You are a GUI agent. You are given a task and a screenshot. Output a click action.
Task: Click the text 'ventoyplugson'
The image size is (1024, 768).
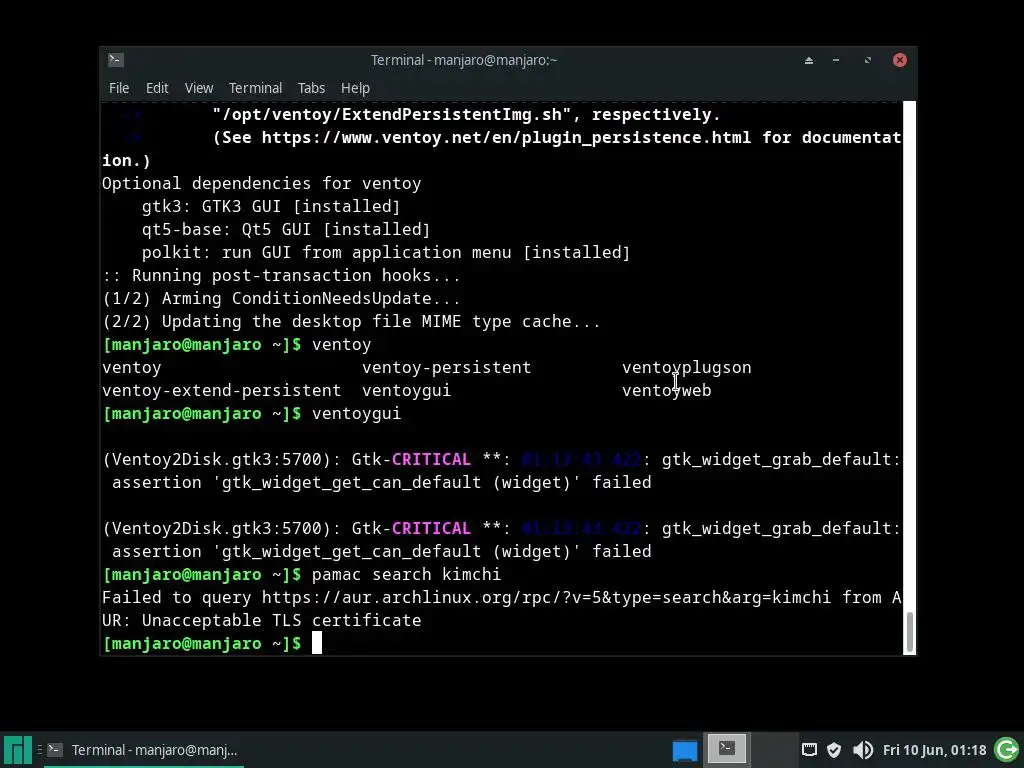pyautogui.click(x=686, y=368)
